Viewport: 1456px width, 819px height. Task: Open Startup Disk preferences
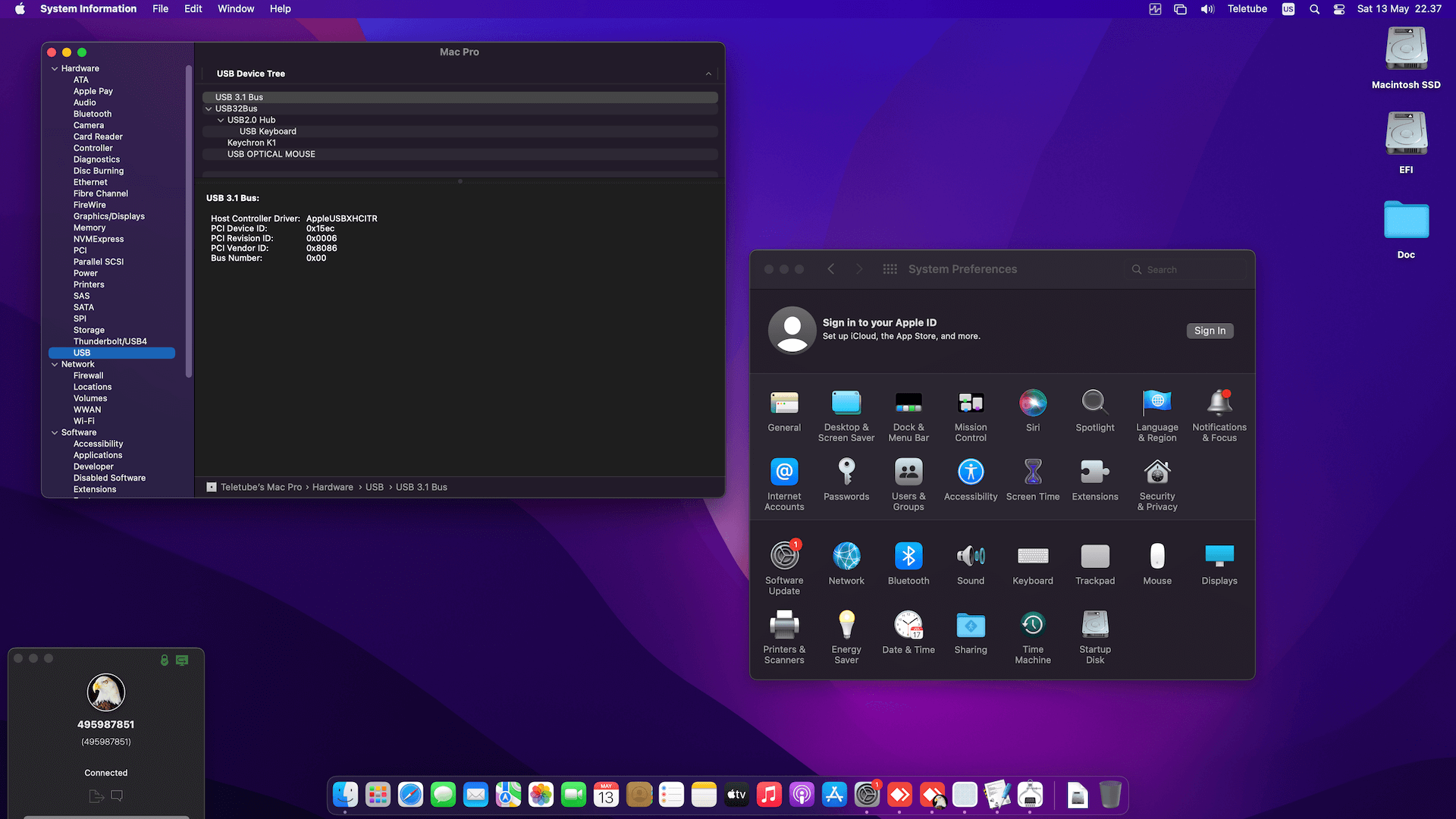point(1095,639)
